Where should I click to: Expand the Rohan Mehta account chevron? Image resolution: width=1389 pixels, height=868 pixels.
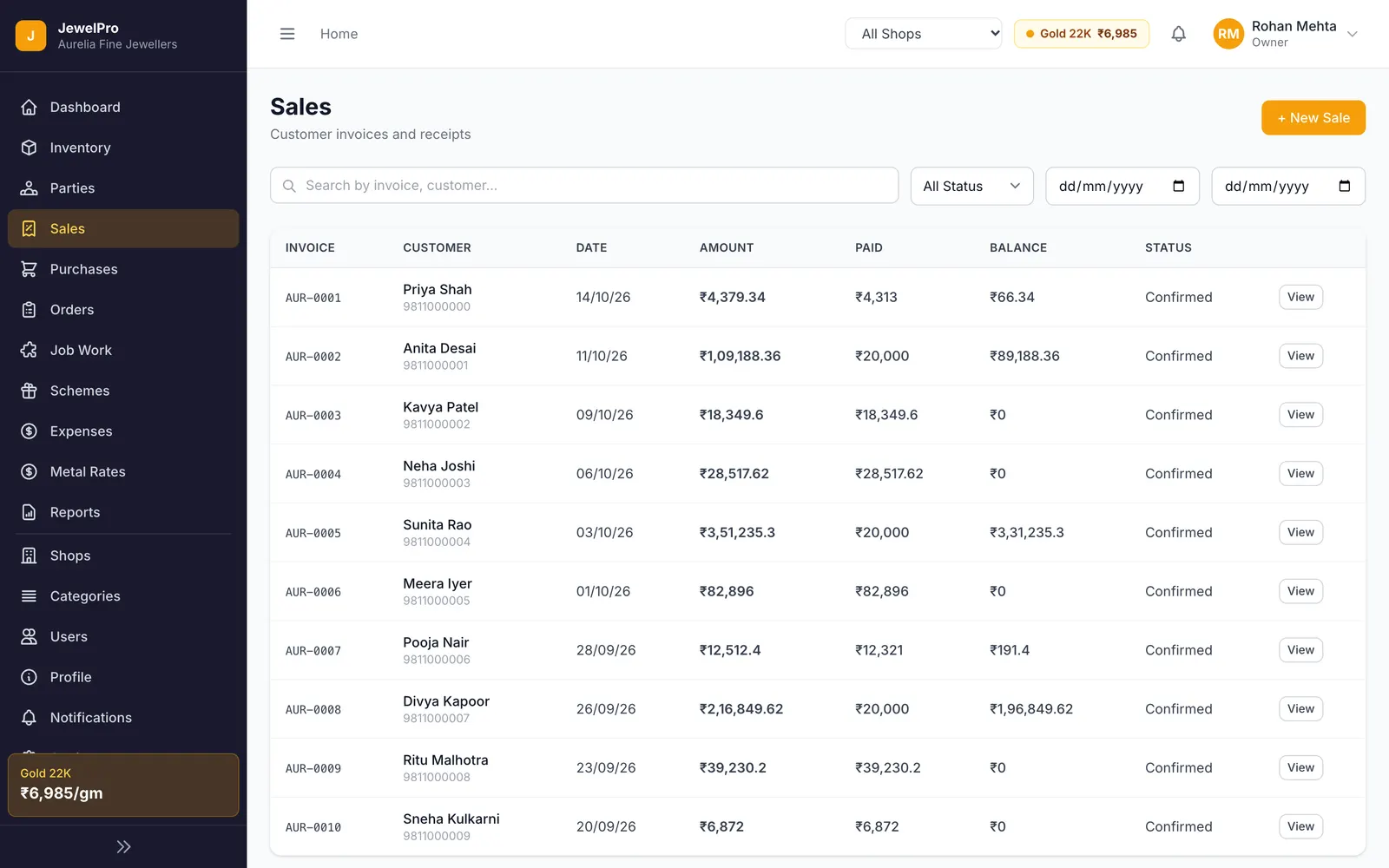tap(1352, 34)
